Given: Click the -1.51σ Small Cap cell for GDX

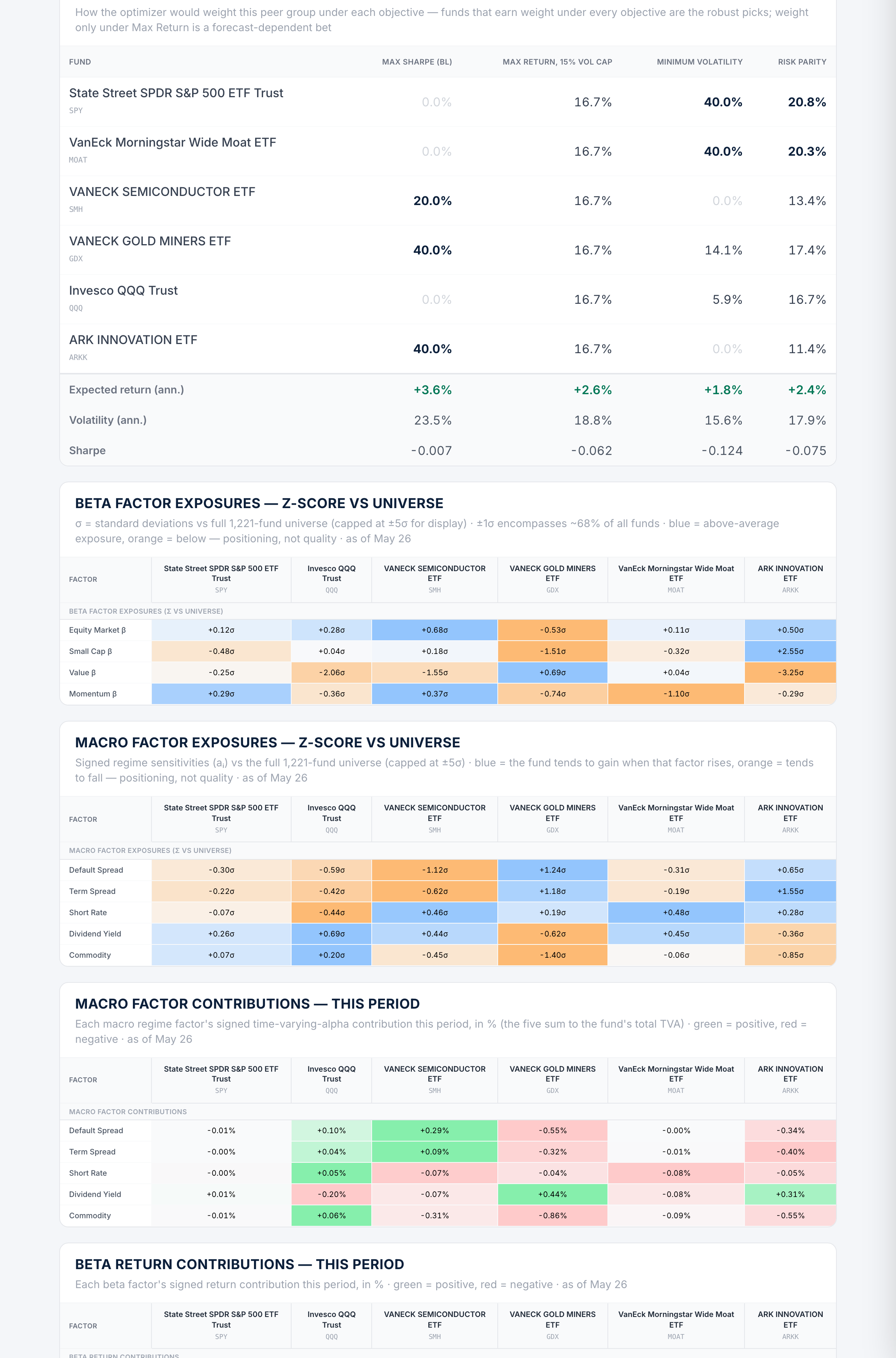Looking at the screenshot, I should click(552, 651).
